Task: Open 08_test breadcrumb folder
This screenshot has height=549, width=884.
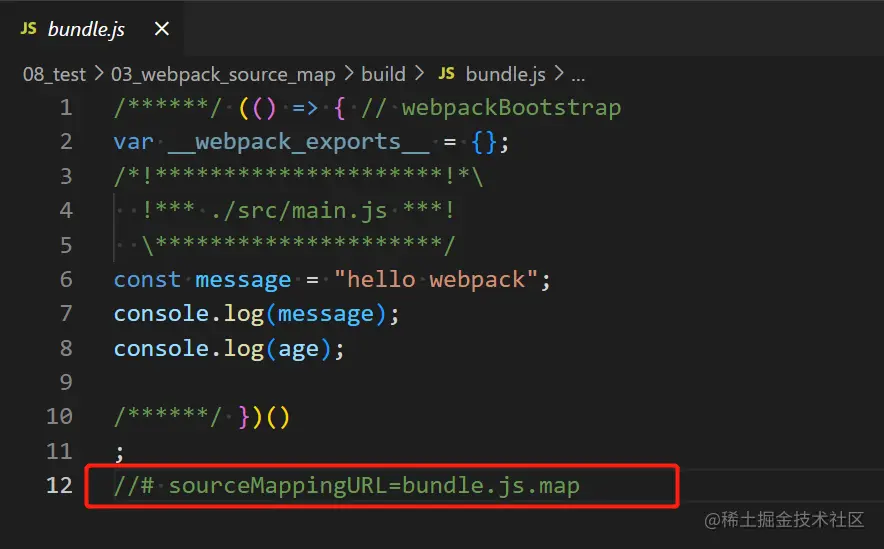Action: pos(54,74)
